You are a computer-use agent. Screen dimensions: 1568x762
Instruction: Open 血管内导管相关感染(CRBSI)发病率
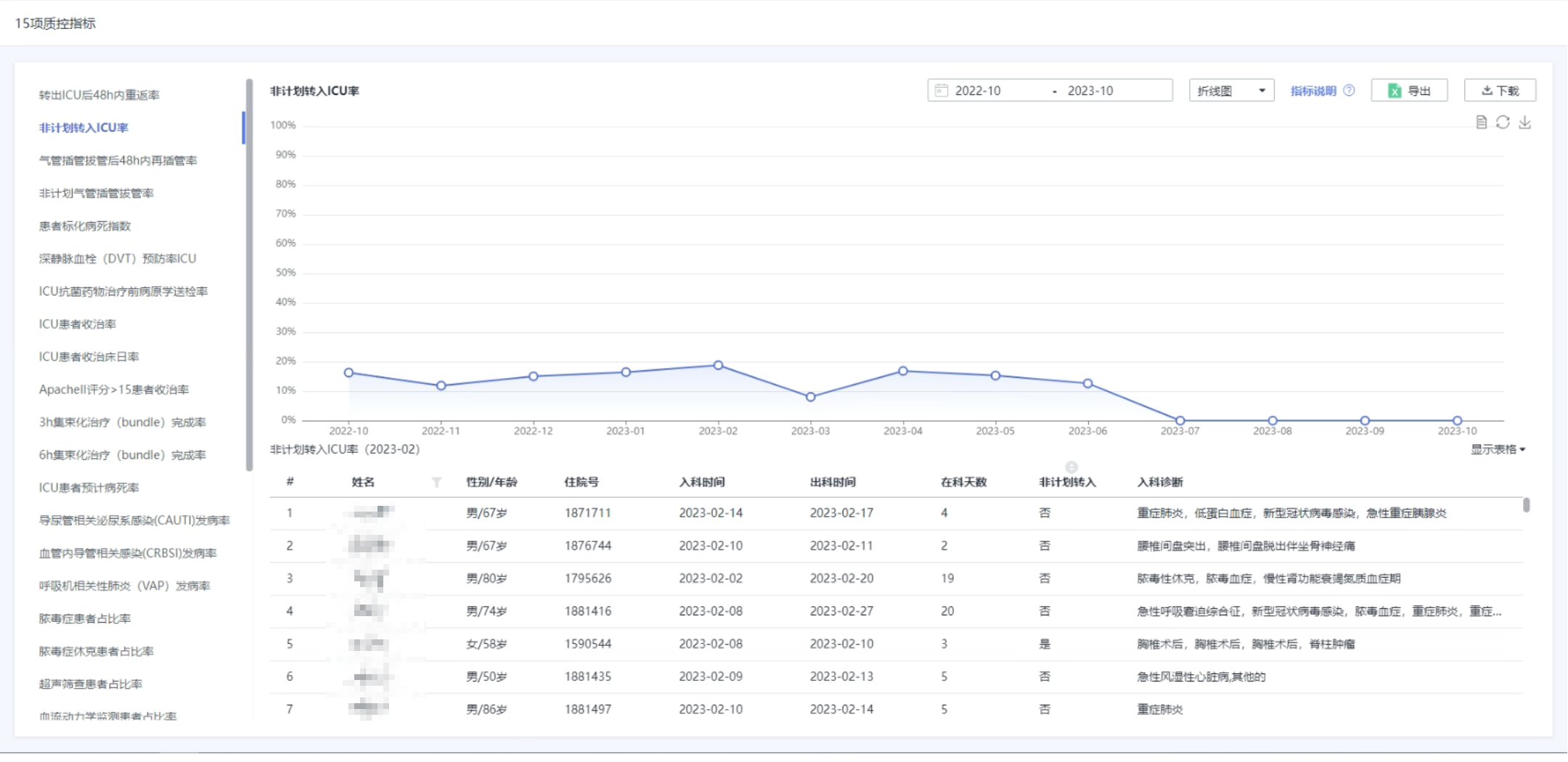[x=128, y=553]
